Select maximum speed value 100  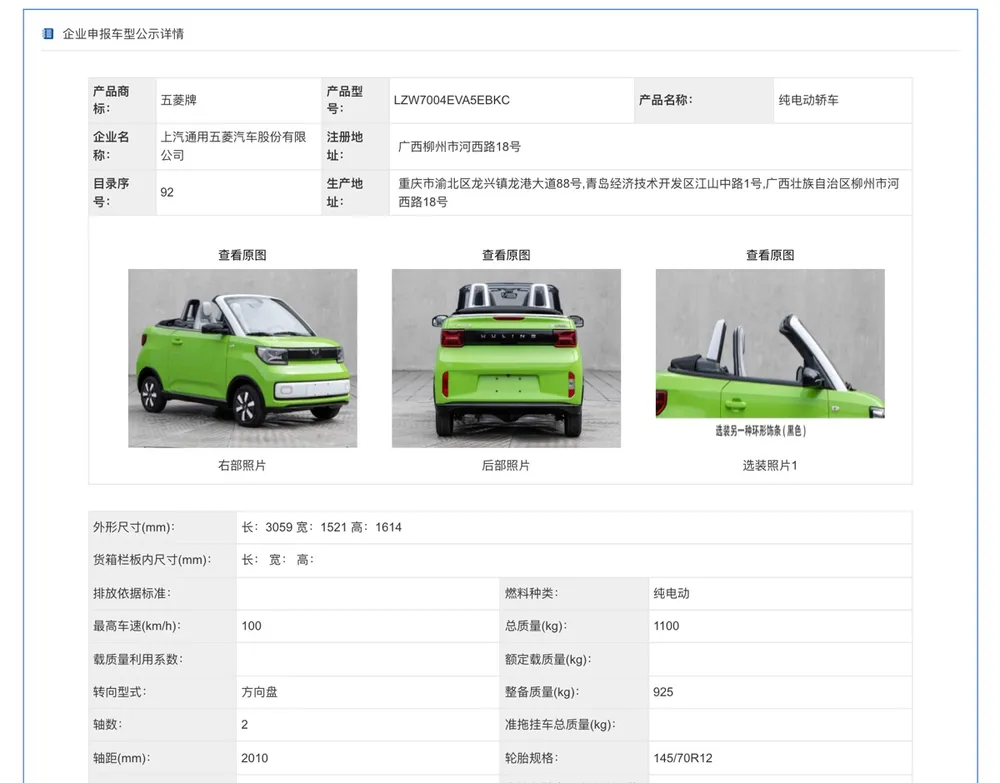coord(251,626)
